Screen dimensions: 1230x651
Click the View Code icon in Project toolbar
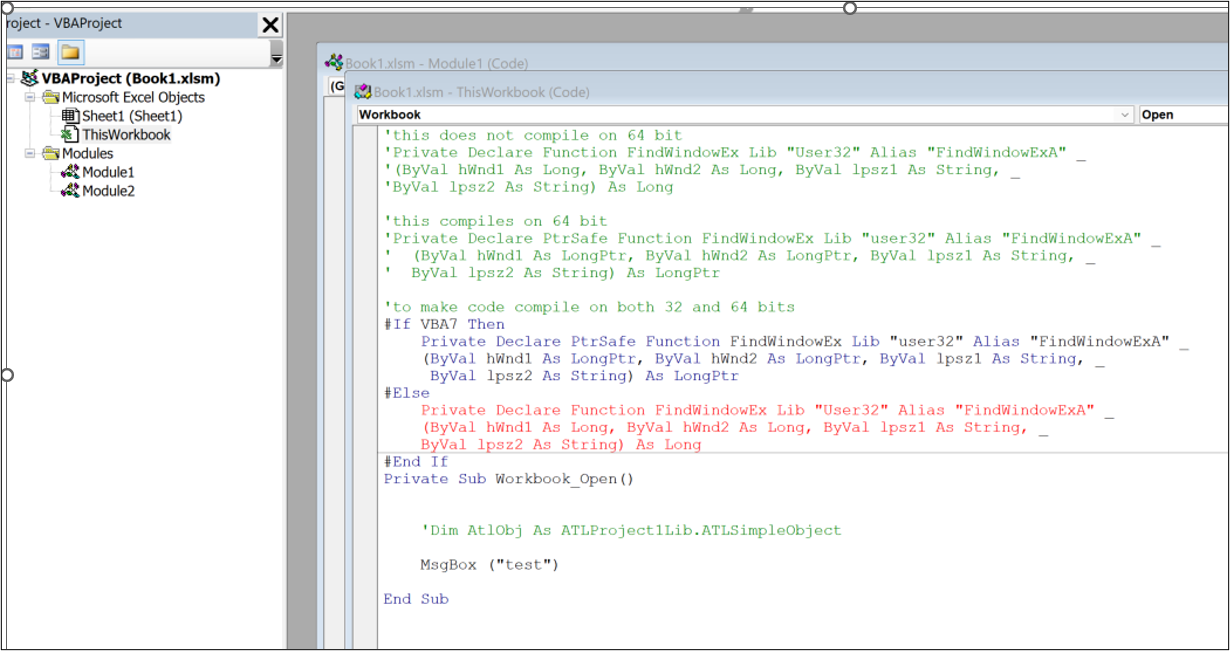tap(15, 52)
